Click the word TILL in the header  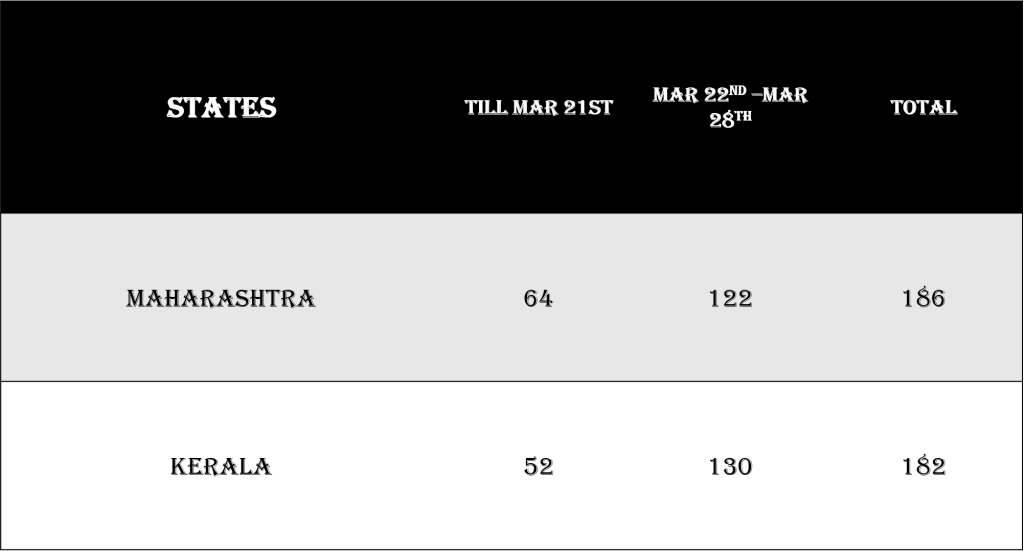tap(485, 108)
